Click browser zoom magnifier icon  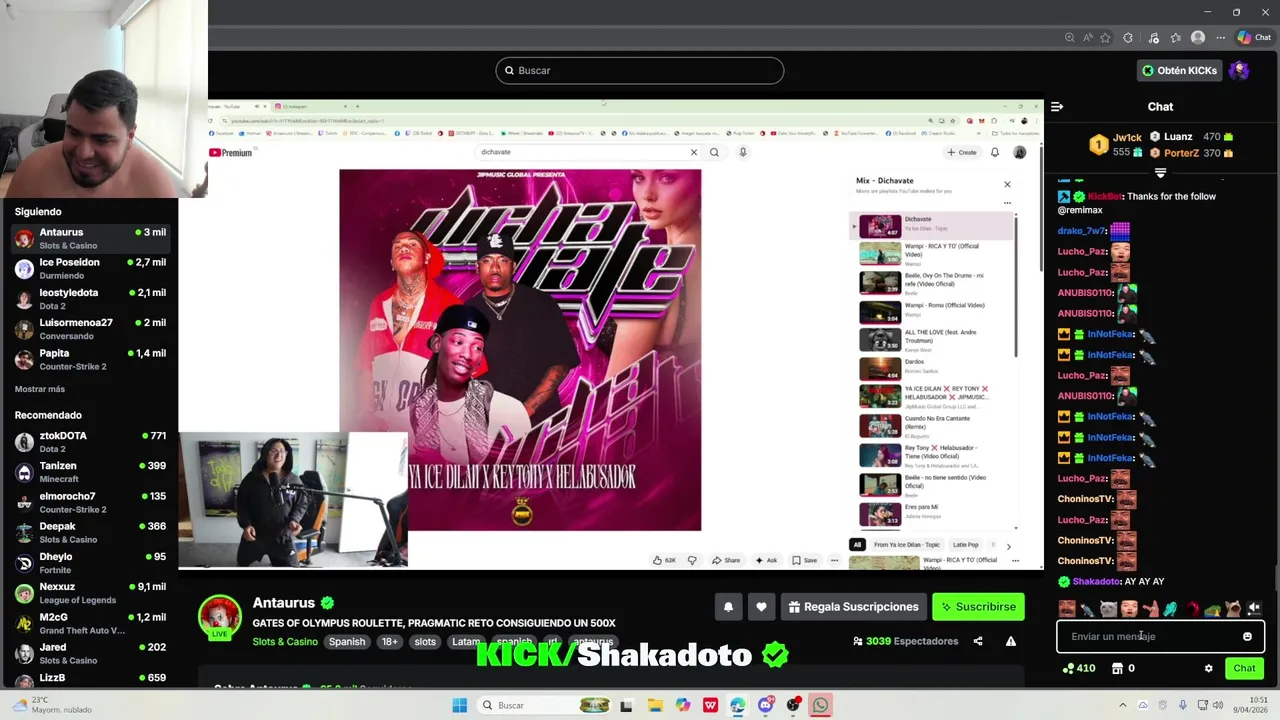(1070, 38)
